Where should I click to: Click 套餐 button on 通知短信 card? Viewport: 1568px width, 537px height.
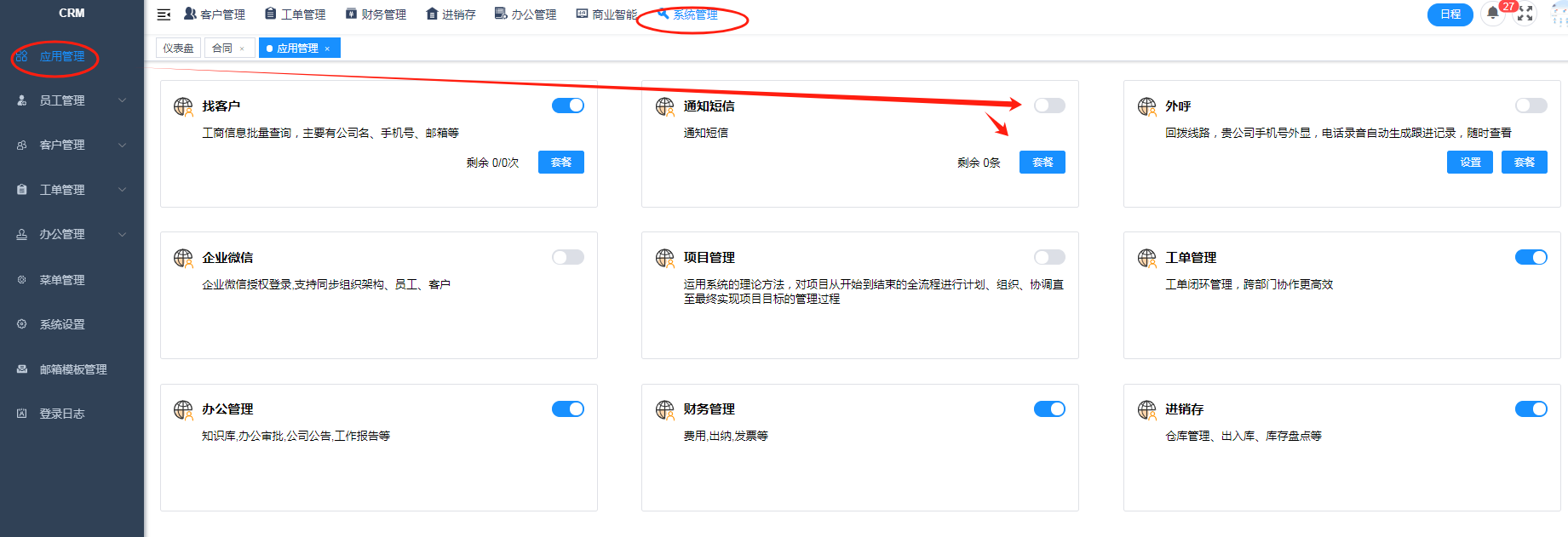(x=1042, y=163)
